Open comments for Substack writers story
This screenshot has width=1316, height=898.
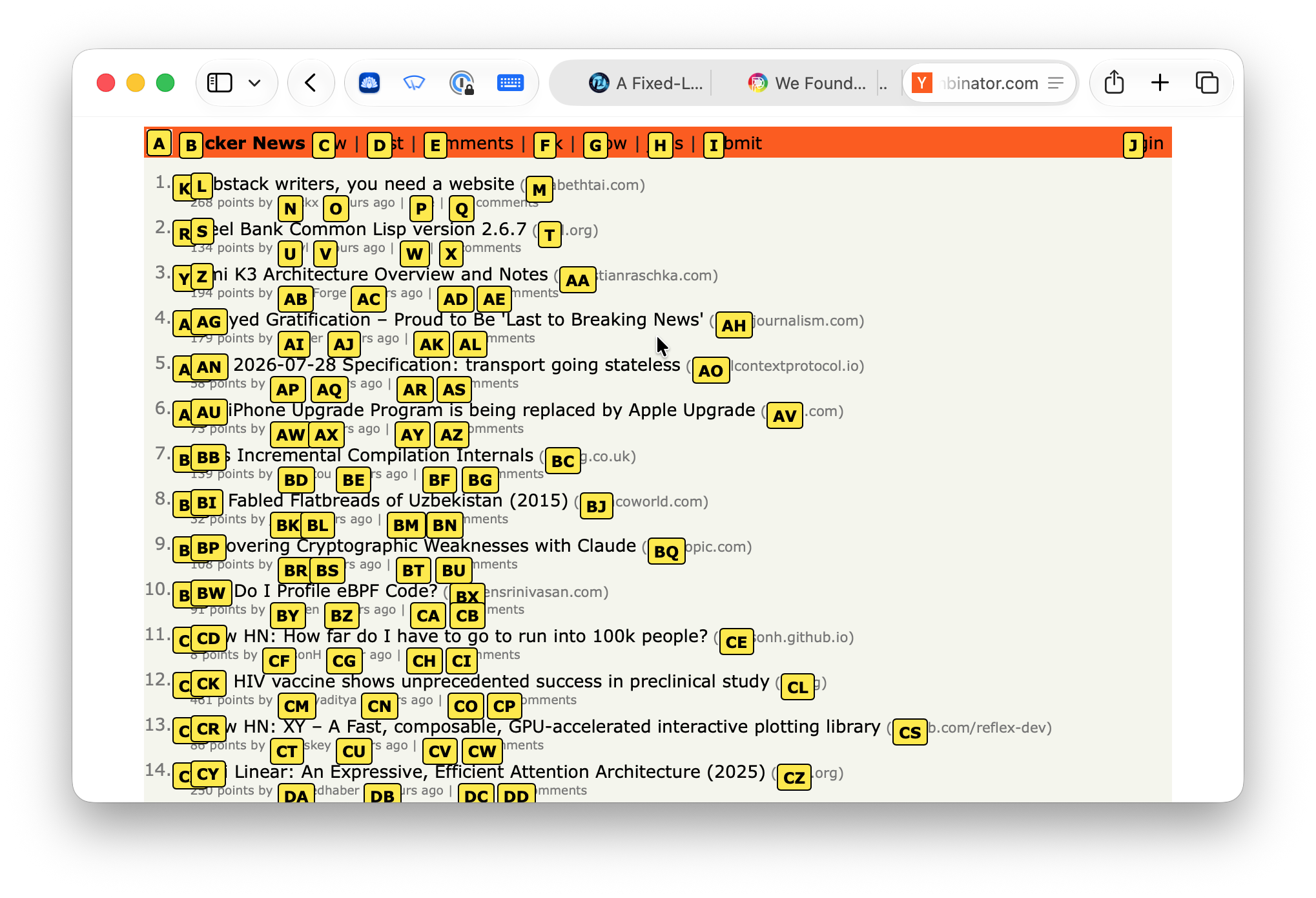click(x=494, y=203)
